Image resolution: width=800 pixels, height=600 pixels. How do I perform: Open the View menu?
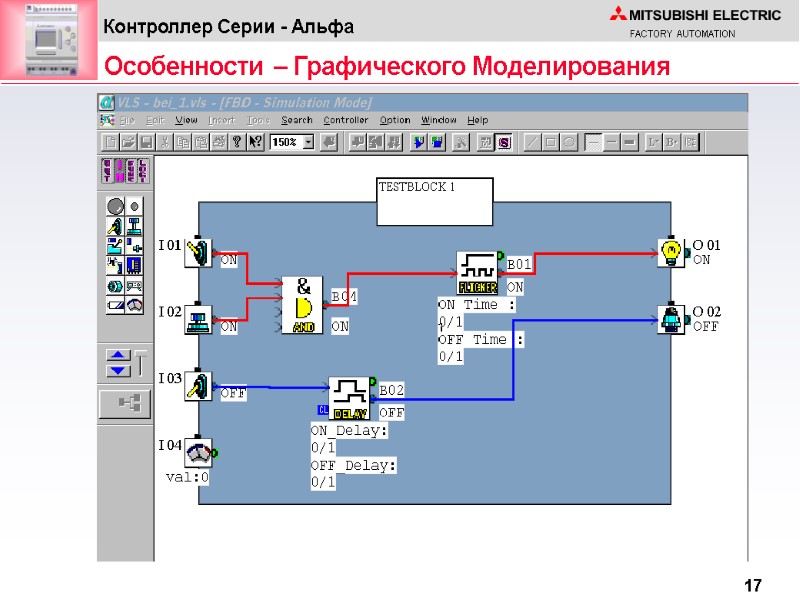tap(186, 120)
